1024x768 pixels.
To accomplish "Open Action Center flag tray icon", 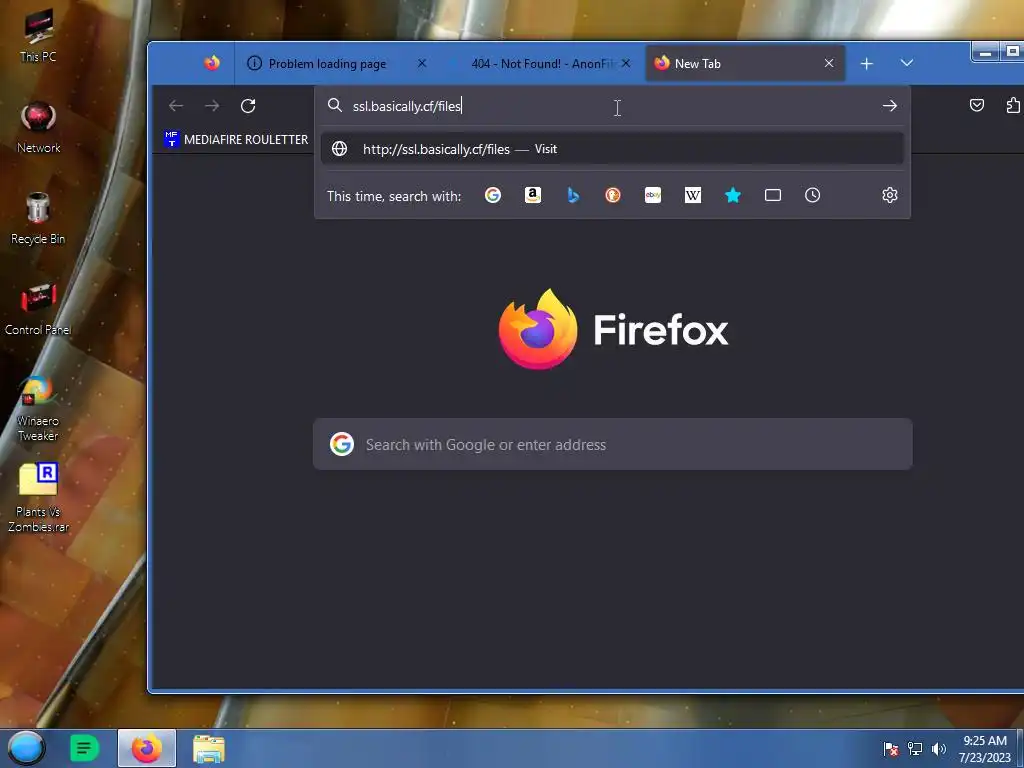I will pos(890,749).
